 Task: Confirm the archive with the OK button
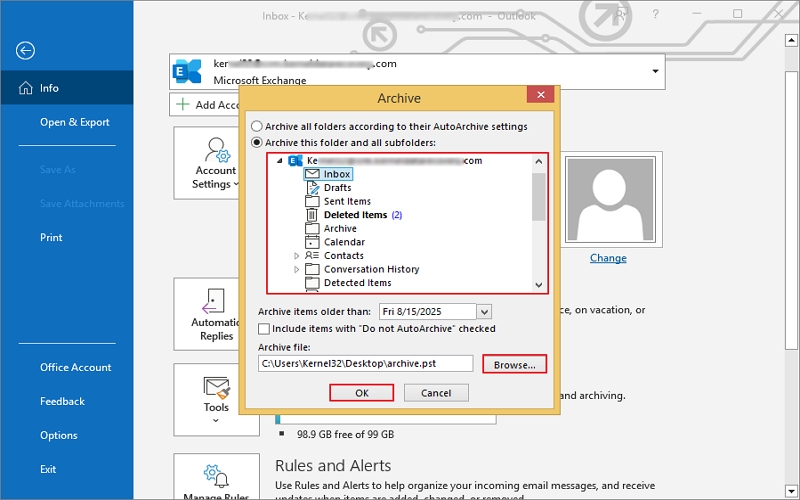[x=362, y=393]
